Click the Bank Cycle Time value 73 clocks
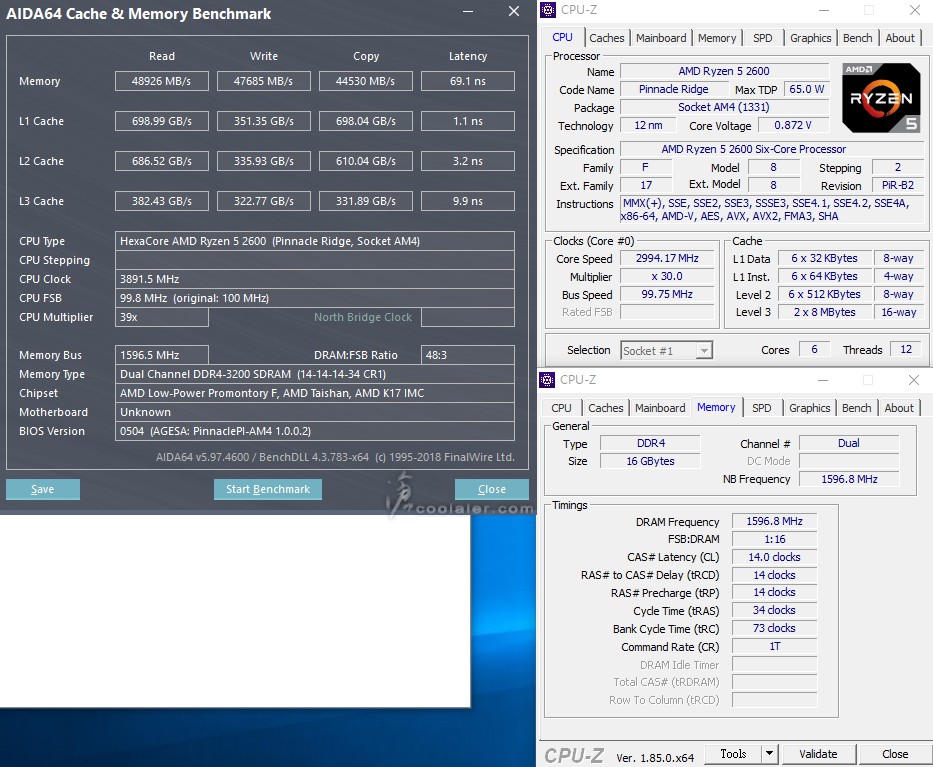The image size is (933, 767). point(774,628)
